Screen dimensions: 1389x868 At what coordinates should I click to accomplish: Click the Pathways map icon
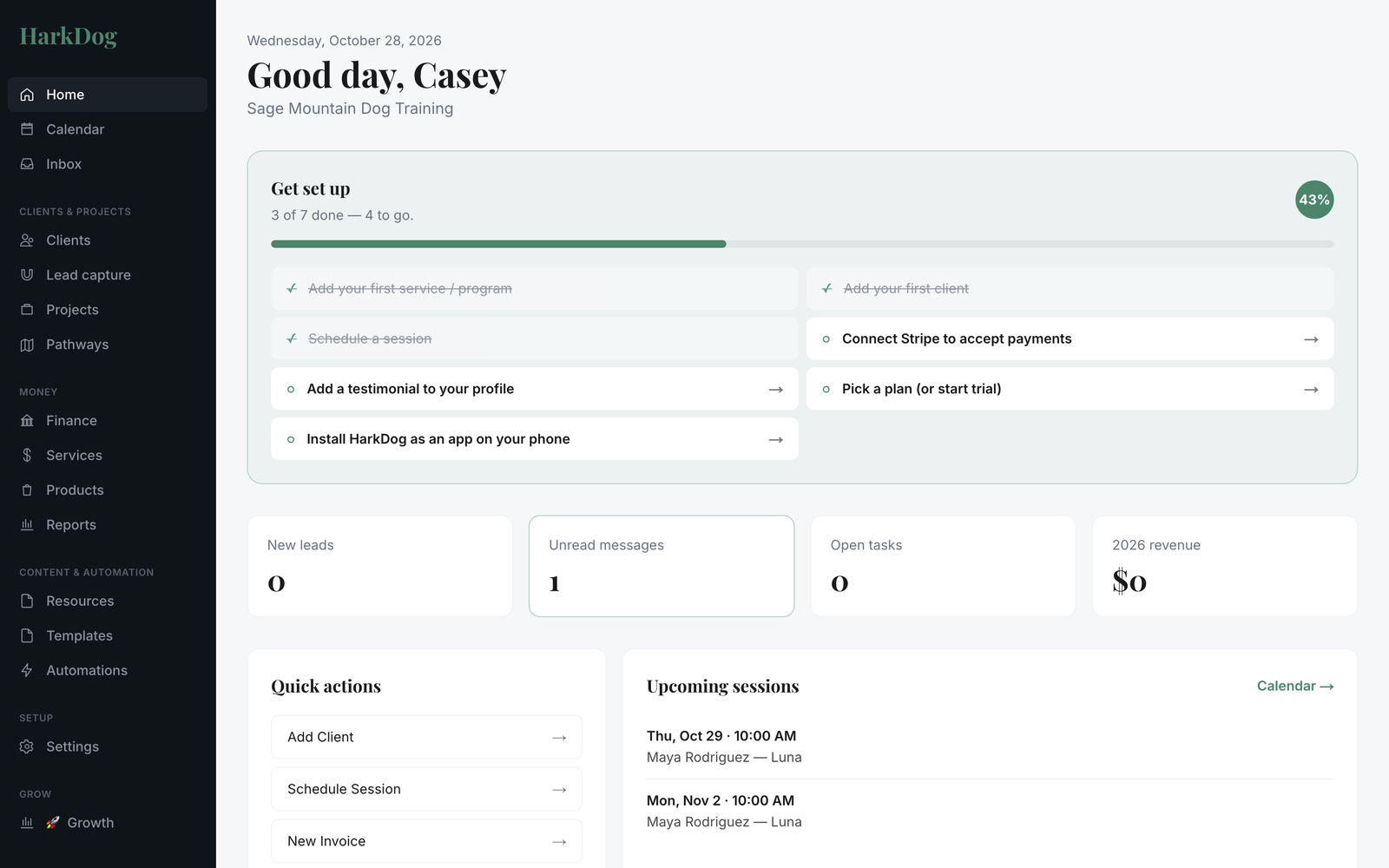pos(27,345)
